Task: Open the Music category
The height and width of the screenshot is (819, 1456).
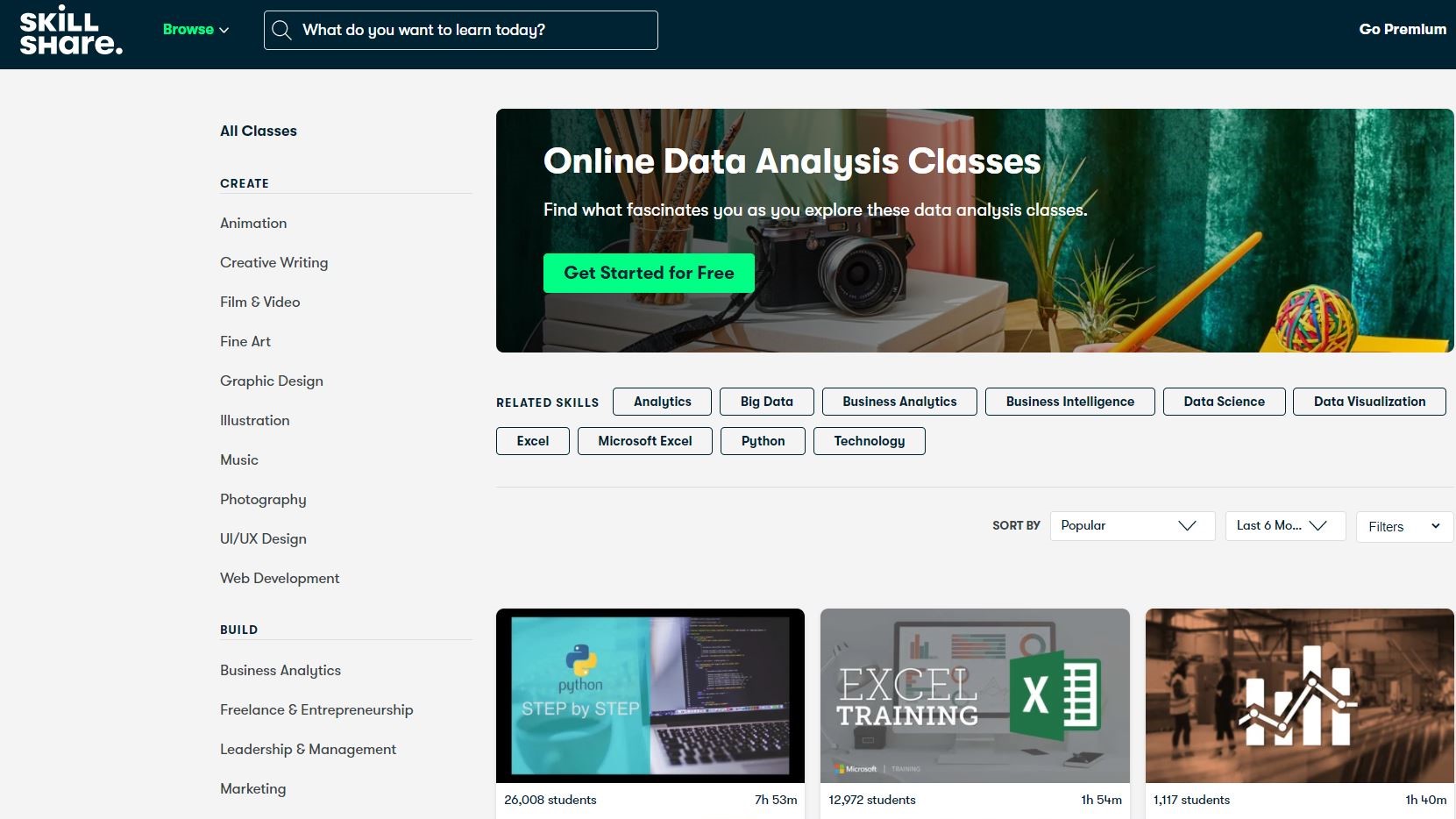Action: tap(238, 459)
